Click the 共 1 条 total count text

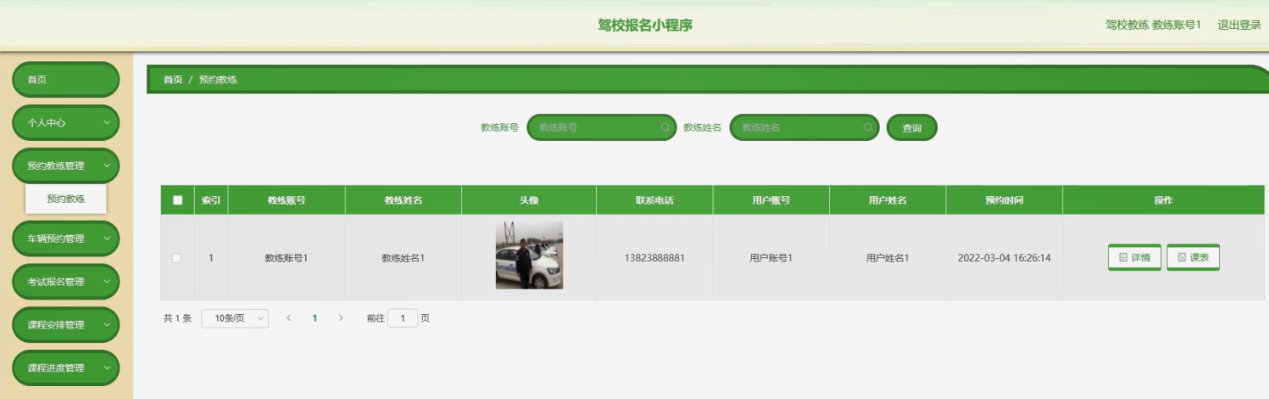coord(177,318)
